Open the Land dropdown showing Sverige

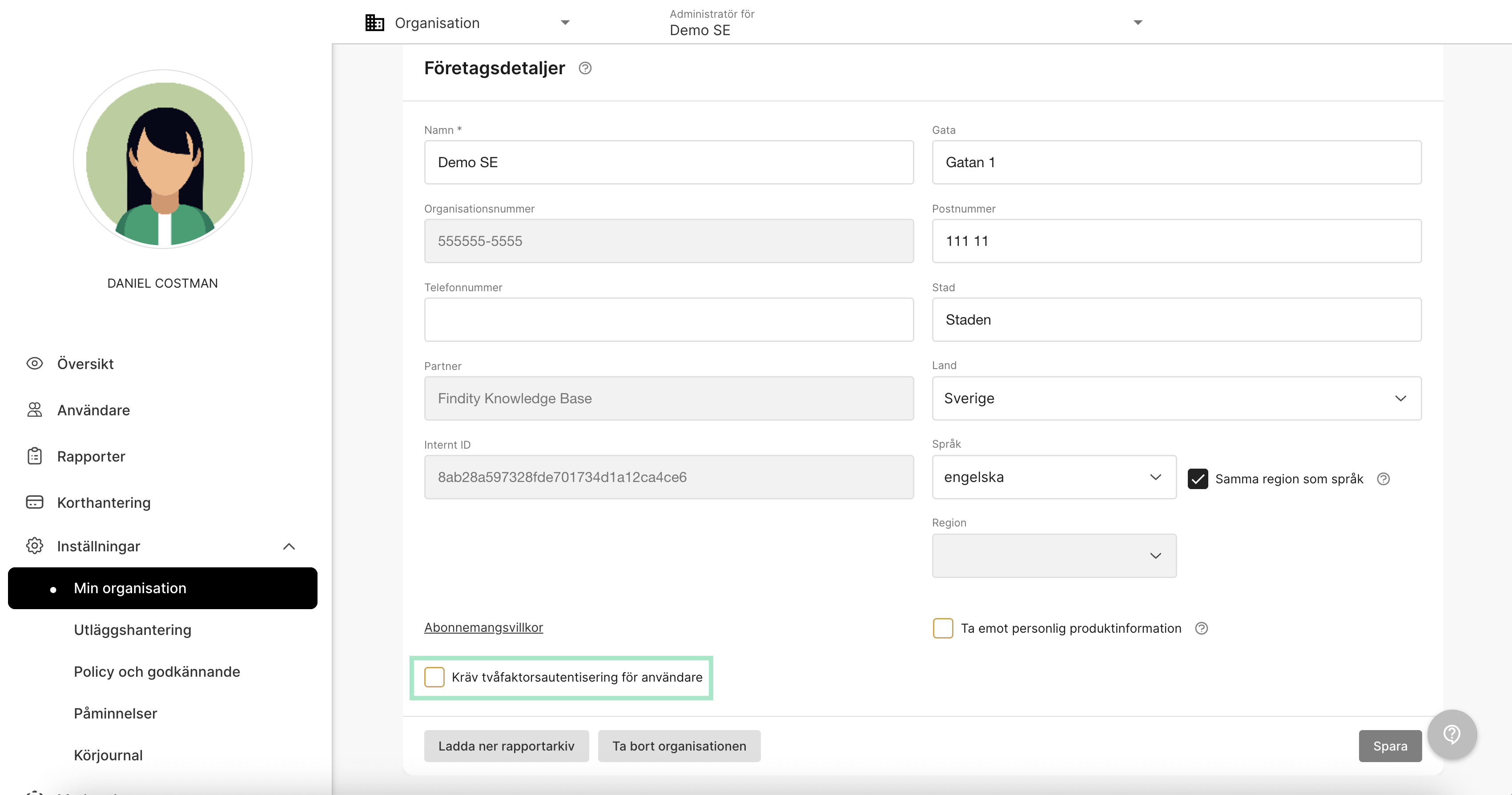tap(1176, 398)
